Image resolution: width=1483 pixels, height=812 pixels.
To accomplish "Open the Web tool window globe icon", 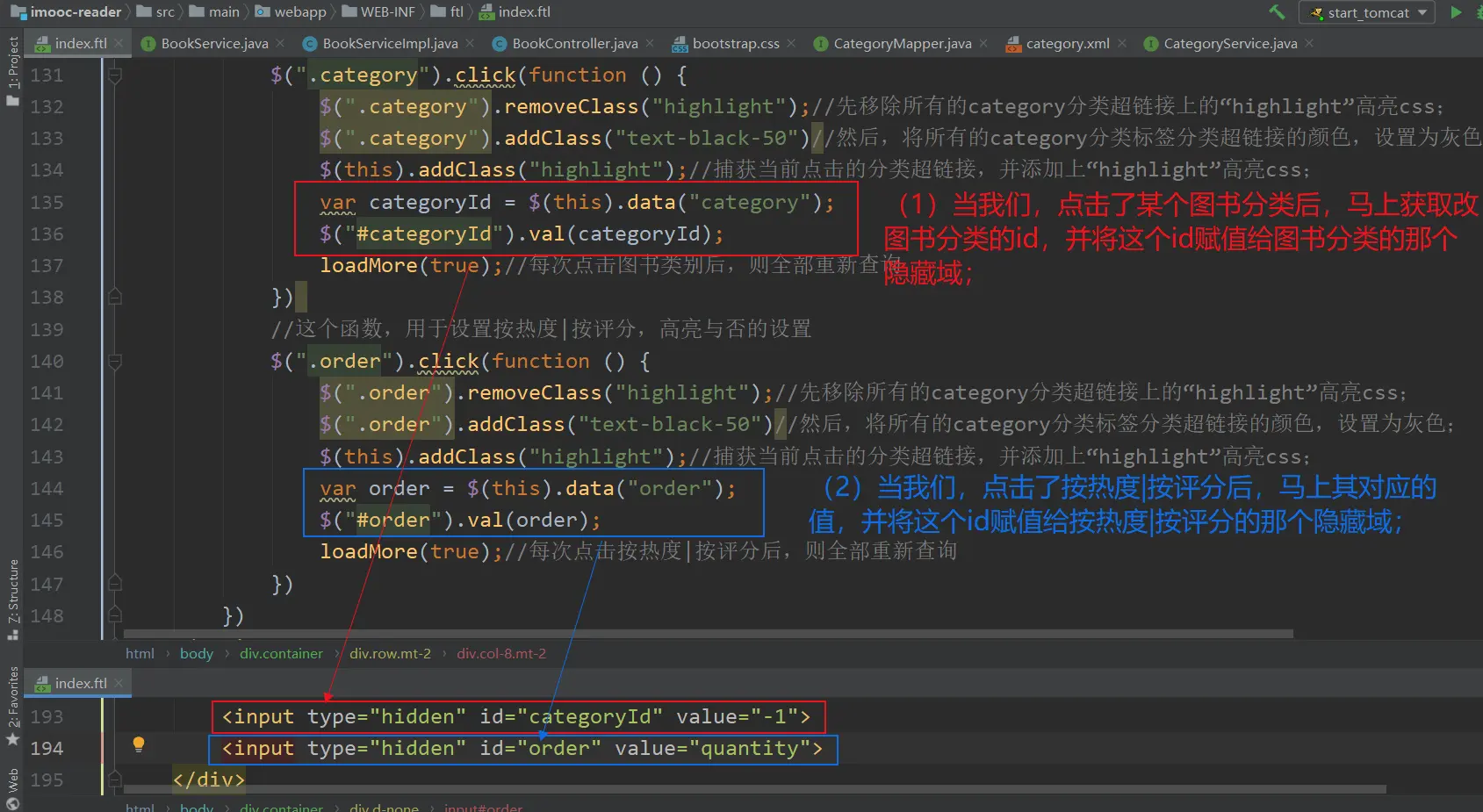I will pos(12,790).
